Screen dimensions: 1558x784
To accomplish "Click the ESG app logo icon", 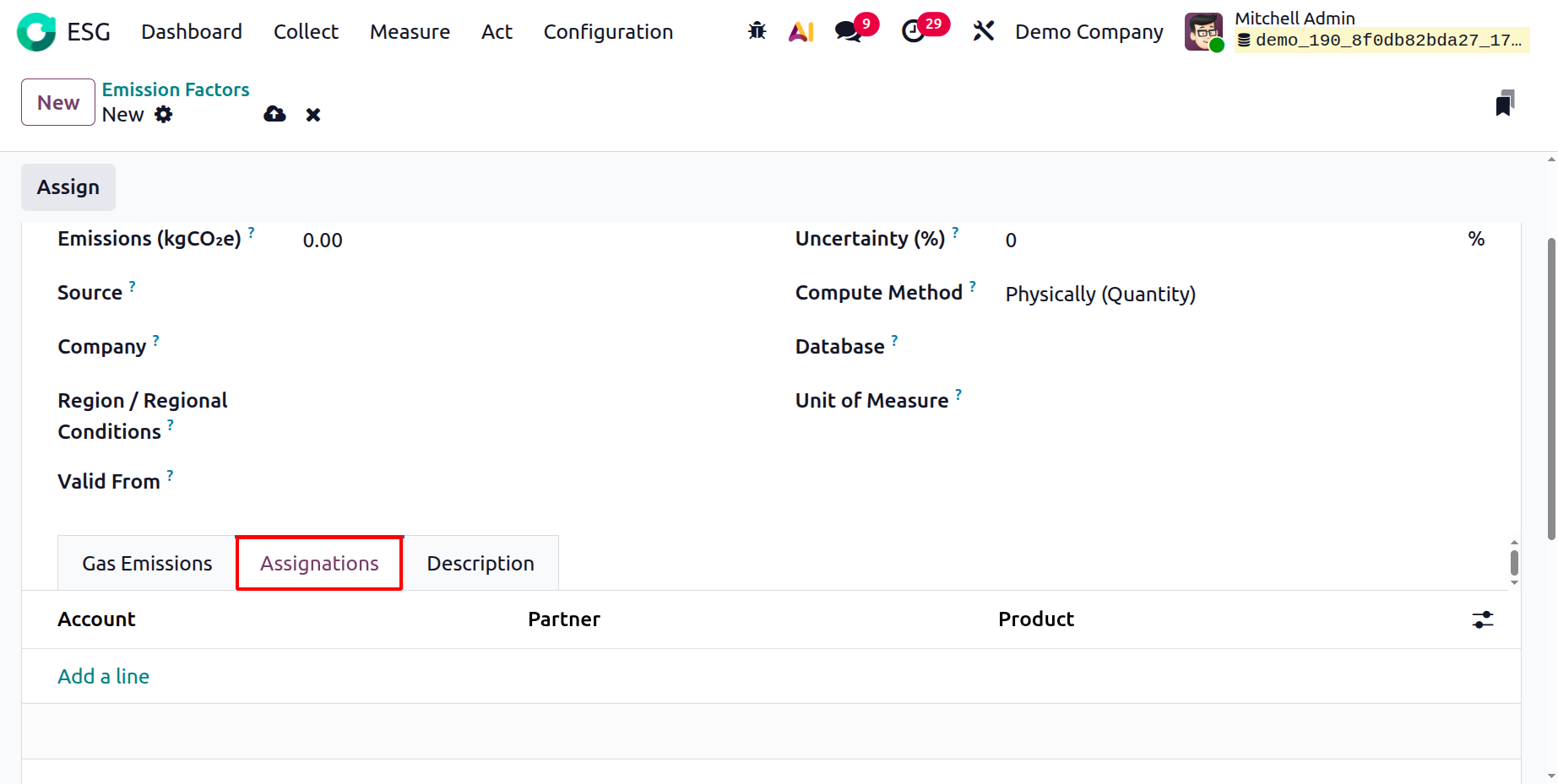I will coord(36,32).
